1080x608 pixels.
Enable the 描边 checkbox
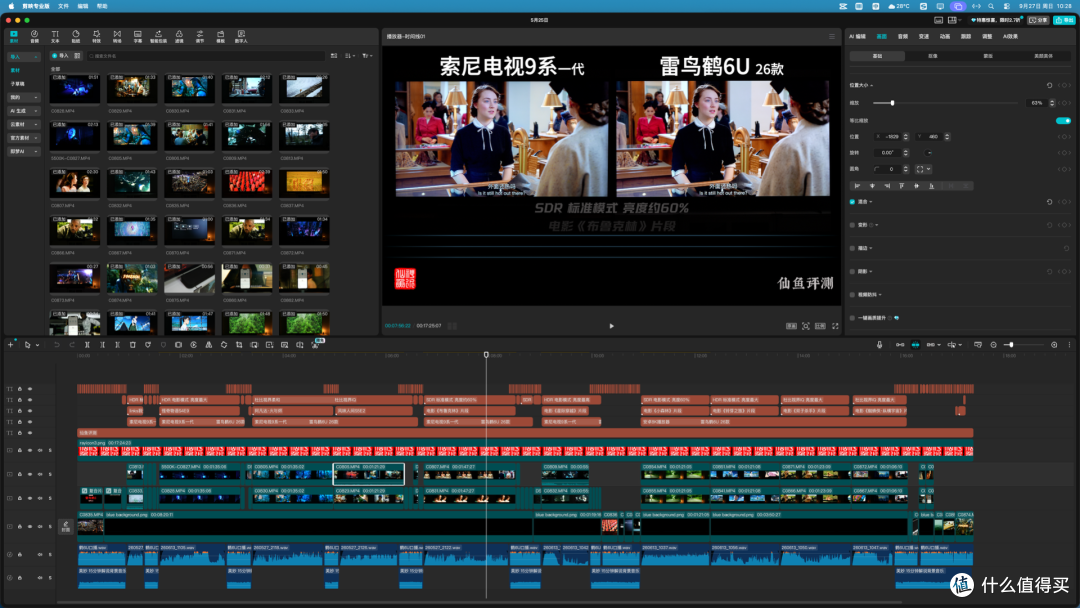(x=852, y=248)
